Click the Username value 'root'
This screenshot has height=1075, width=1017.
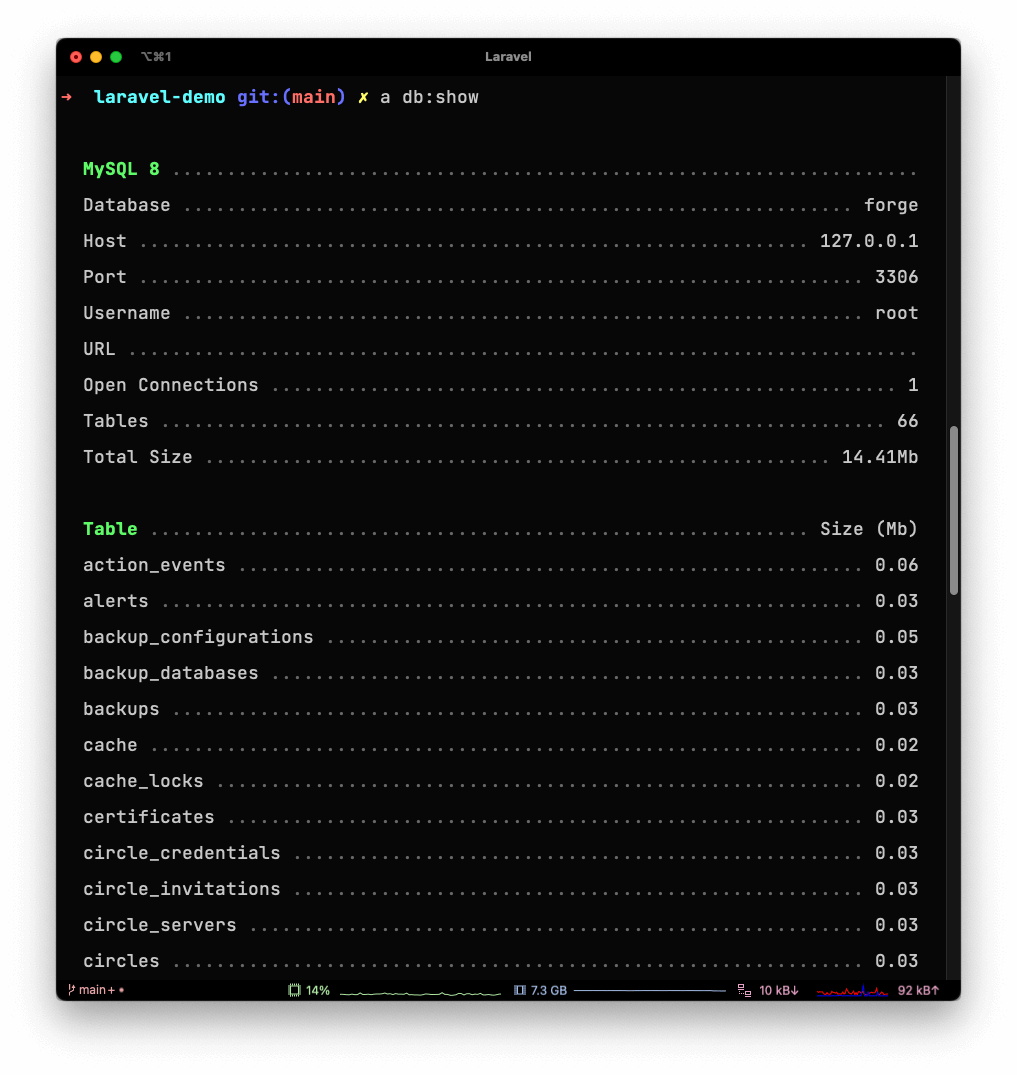pos(896,313)
